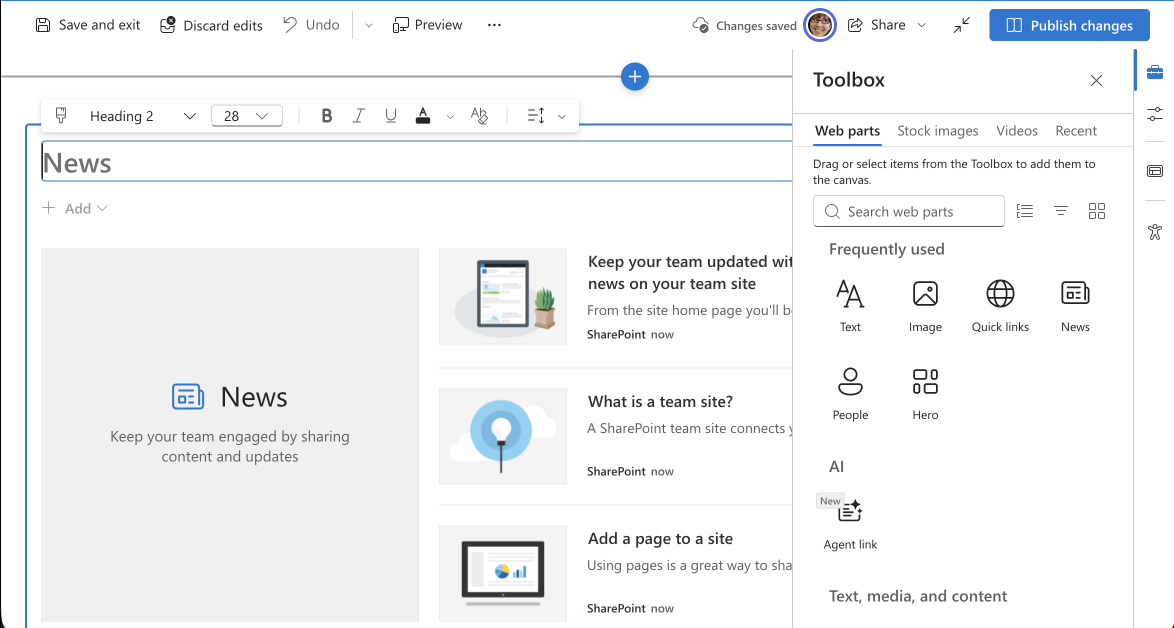This screenshot has width=1174, height=628.
Task: Click into the News heading text field
Action: 416,162
